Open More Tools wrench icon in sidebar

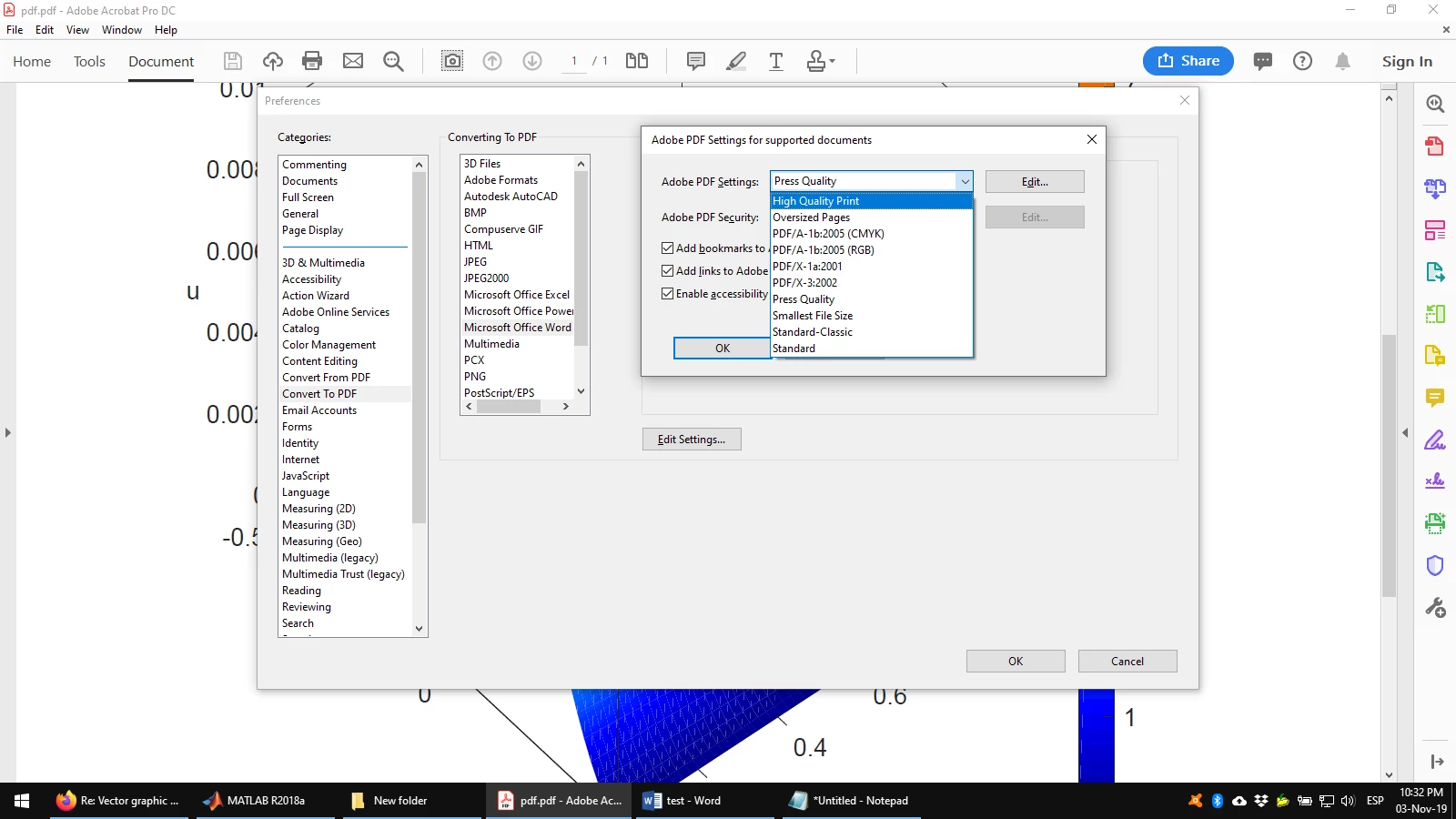coord(1435,608)
